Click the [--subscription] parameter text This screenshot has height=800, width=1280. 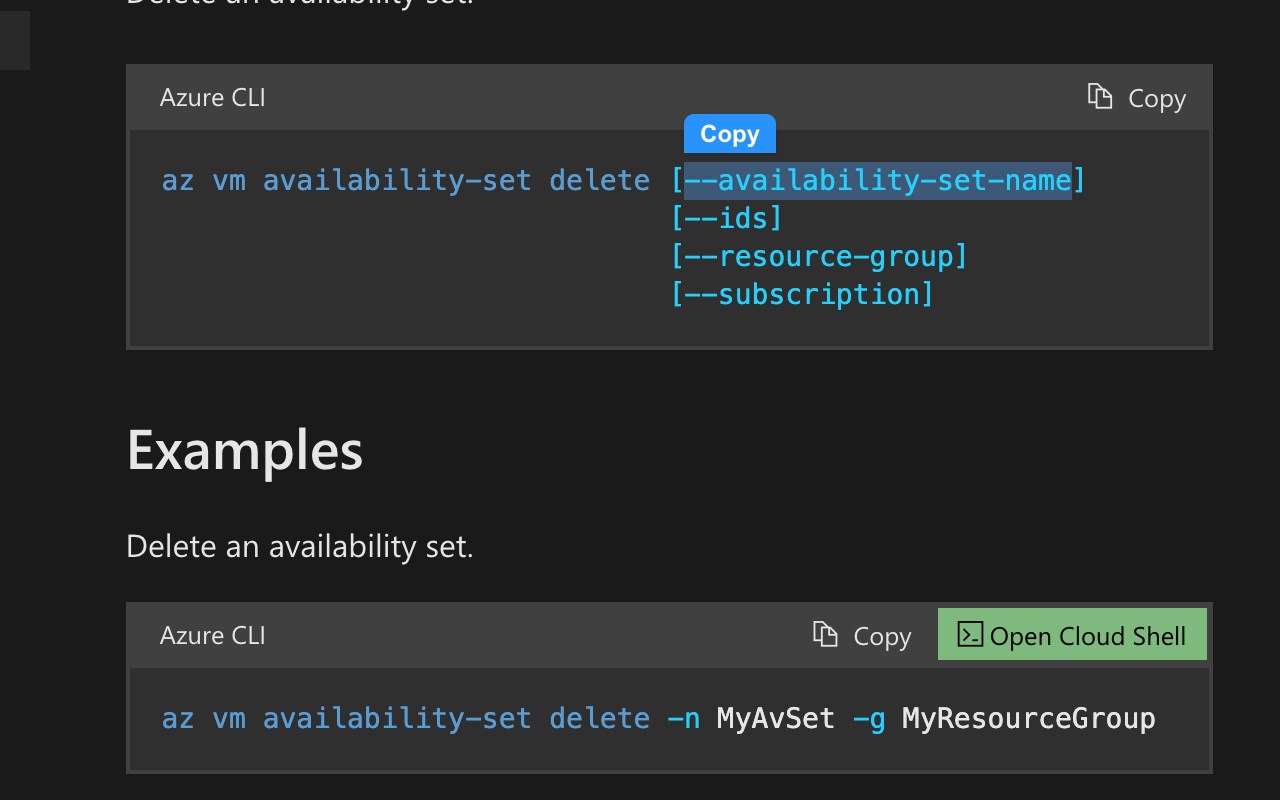pos(802,295)
